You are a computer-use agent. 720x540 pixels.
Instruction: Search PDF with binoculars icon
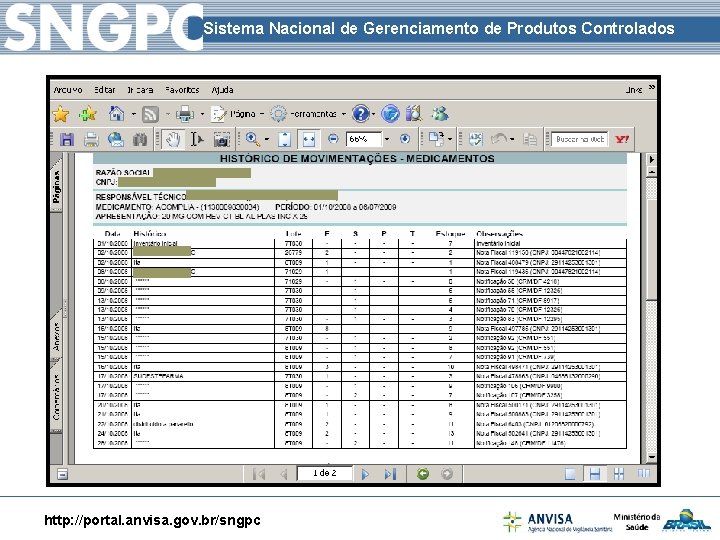coord(140,140)
